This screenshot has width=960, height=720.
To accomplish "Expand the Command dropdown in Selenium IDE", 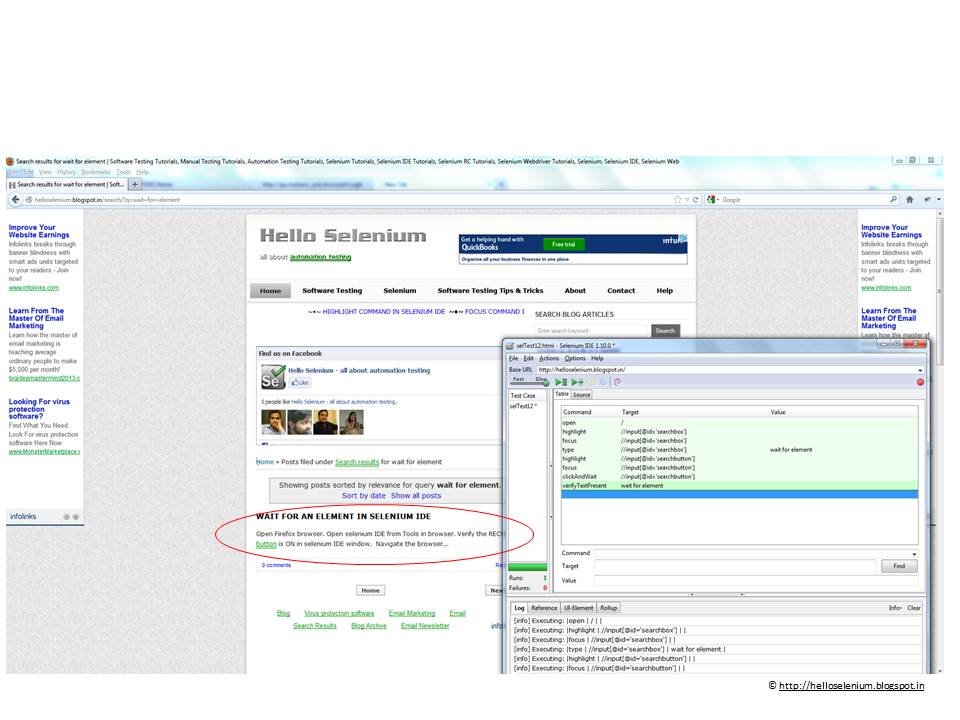I will click(916, 554).
